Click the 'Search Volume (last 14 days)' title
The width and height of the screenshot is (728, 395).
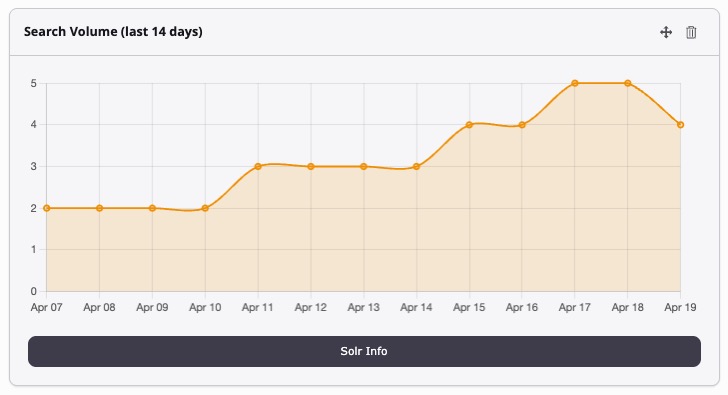pos(113,32)
